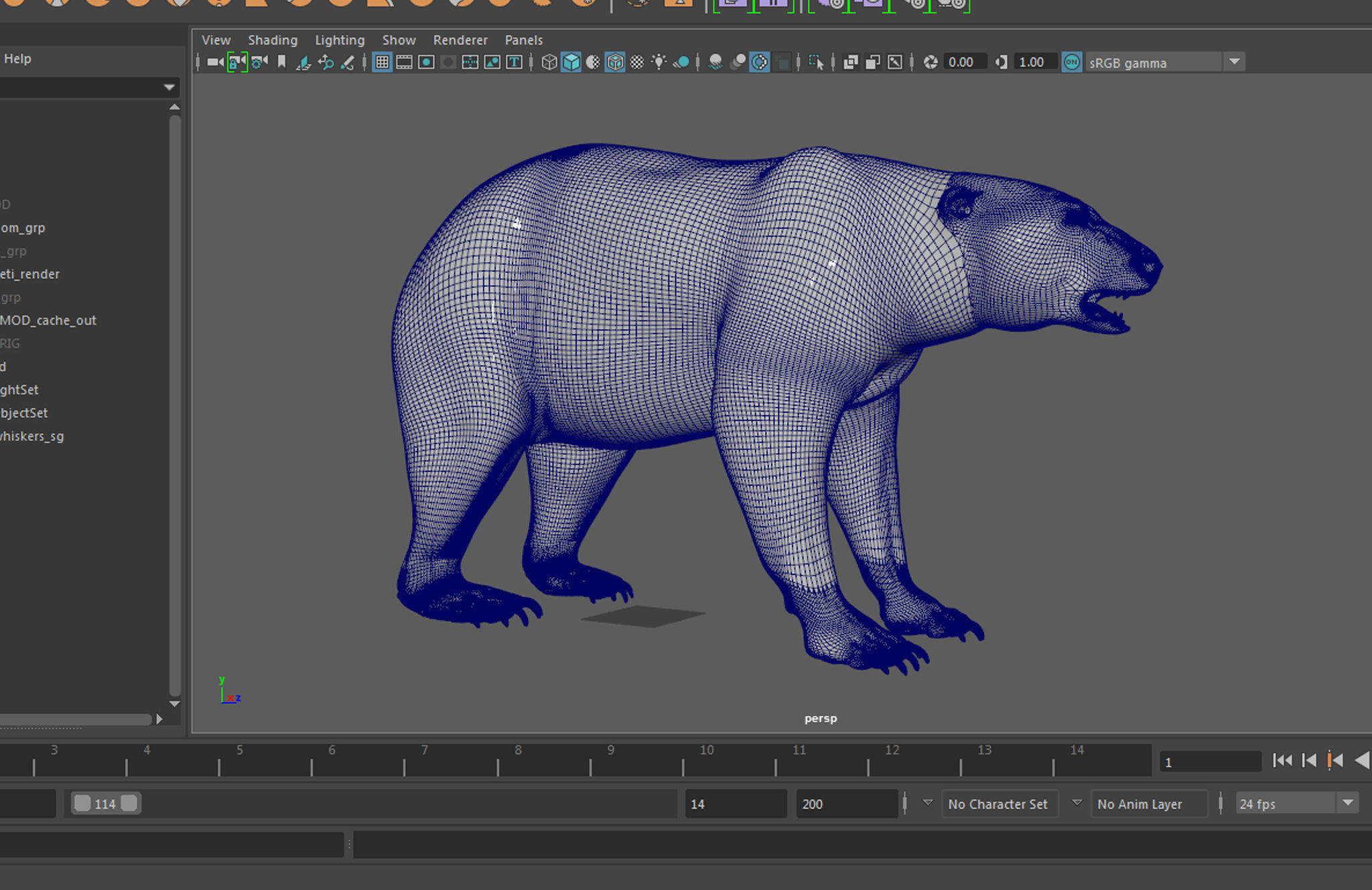Click X-Ray Active Components icon

click(873, 62)
